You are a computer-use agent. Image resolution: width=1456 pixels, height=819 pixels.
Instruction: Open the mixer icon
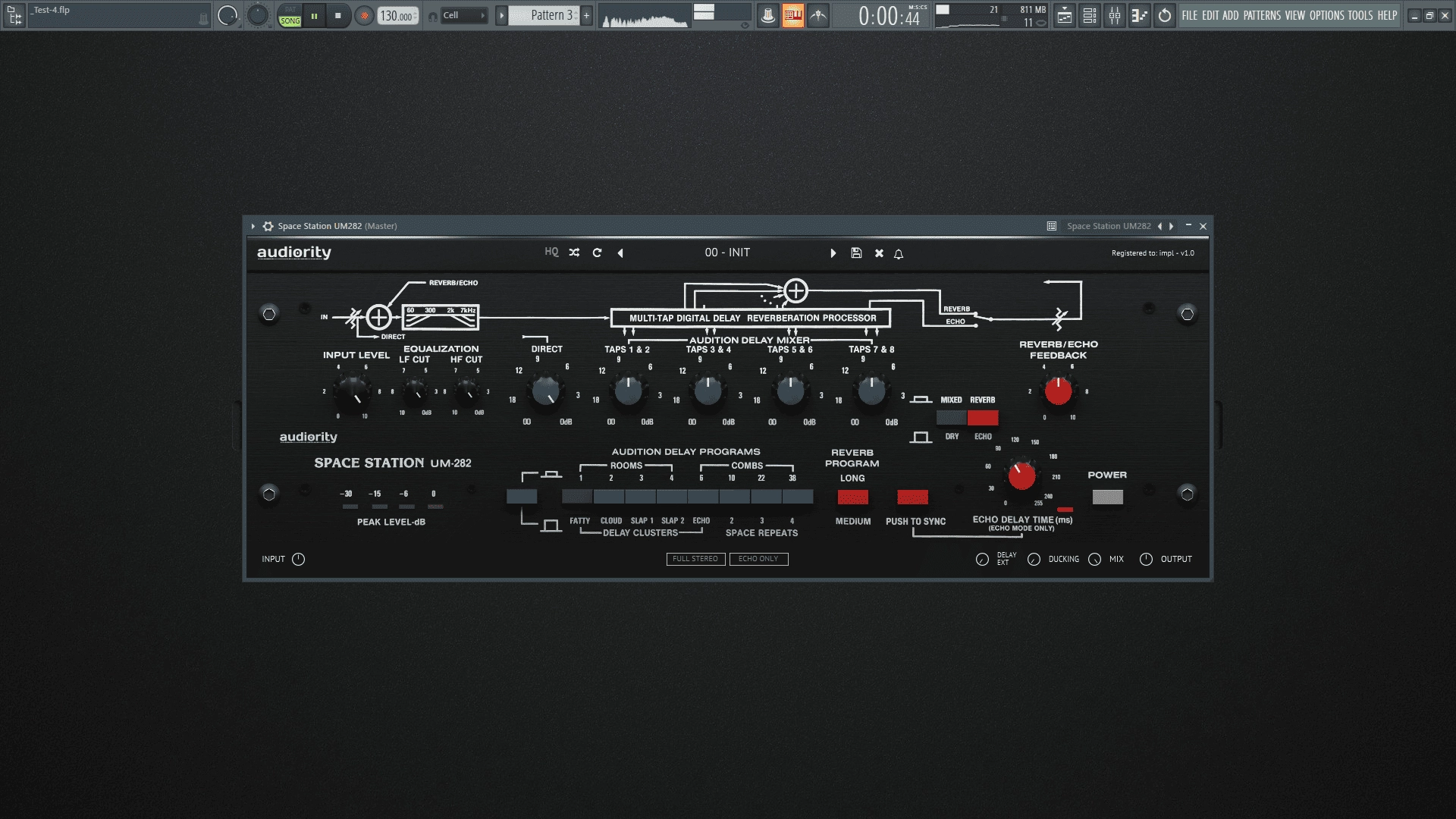pos(1115,15)
